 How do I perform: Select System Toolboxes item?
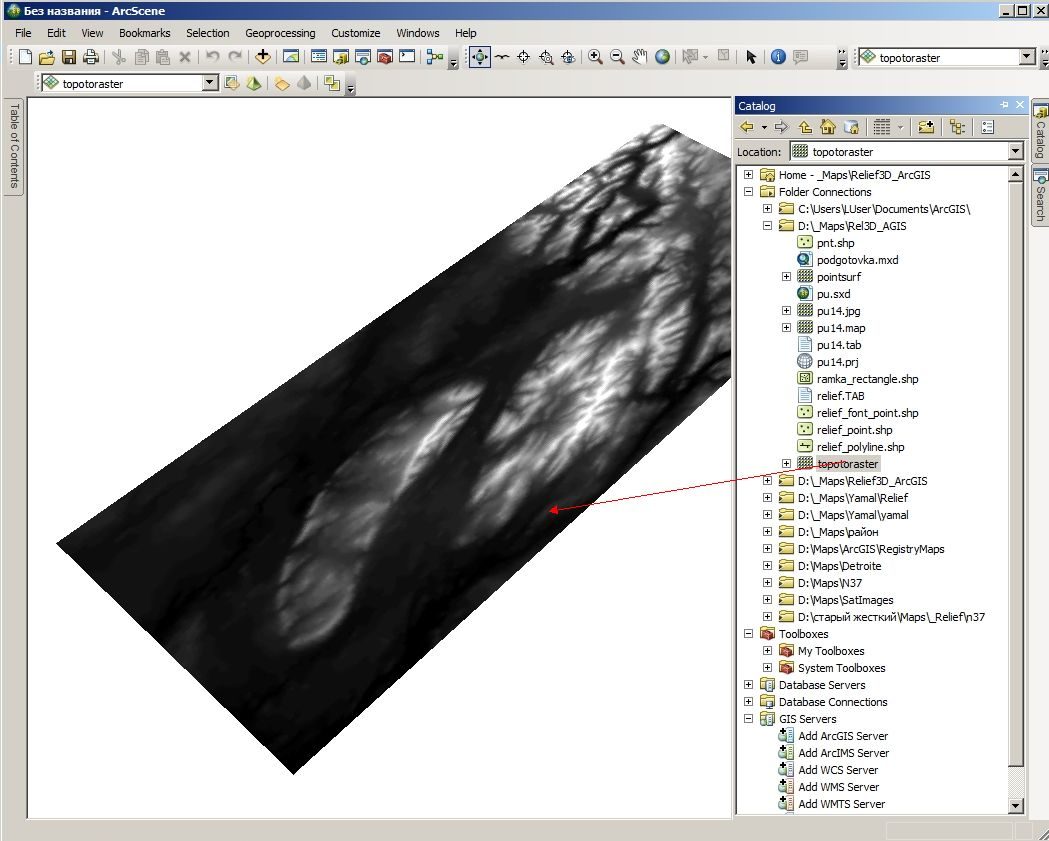841,668
